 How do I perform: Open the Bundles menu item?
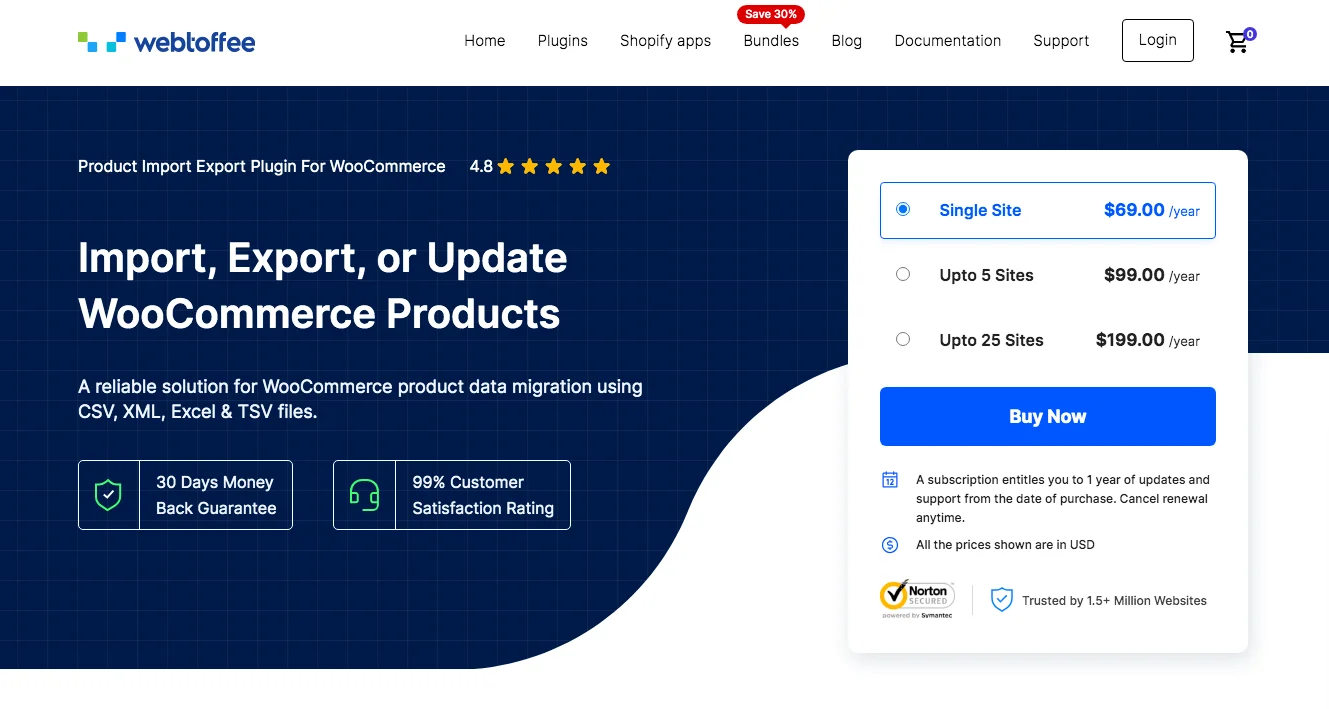click(x=771, y=41)
